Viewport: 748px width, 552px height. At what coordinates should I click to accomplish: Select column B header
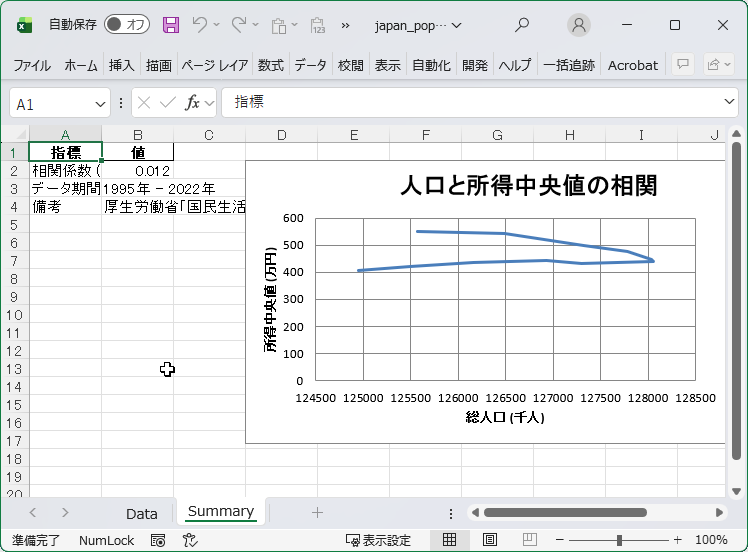click(x=137, y=135)
